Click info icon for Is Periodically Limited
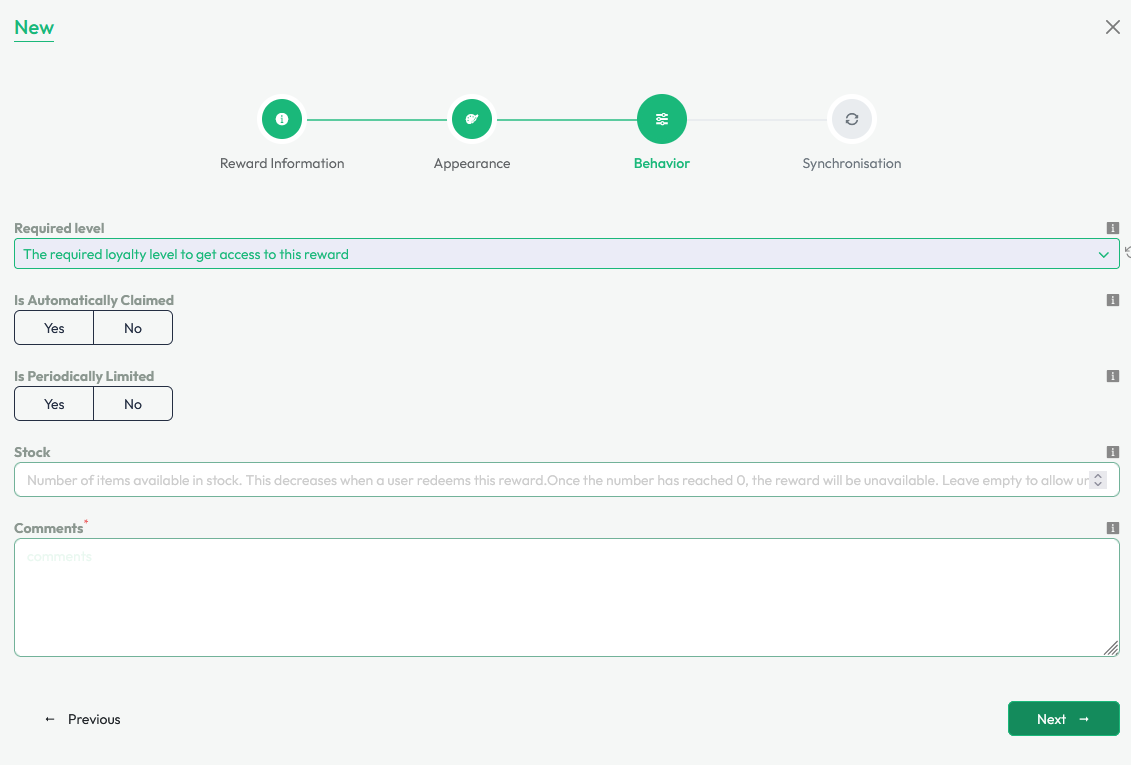The height and width of the screenshot is (765, 1131). [x=1112, y=376]
